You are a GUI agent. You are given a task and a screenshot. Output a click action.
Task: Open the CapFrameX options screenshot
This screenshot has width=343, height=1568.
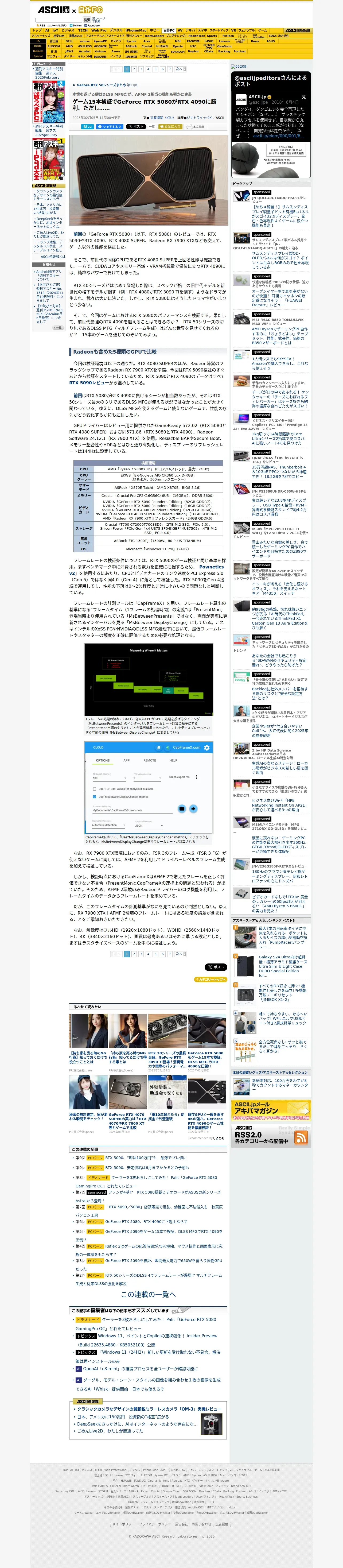[x=148, y=787]
